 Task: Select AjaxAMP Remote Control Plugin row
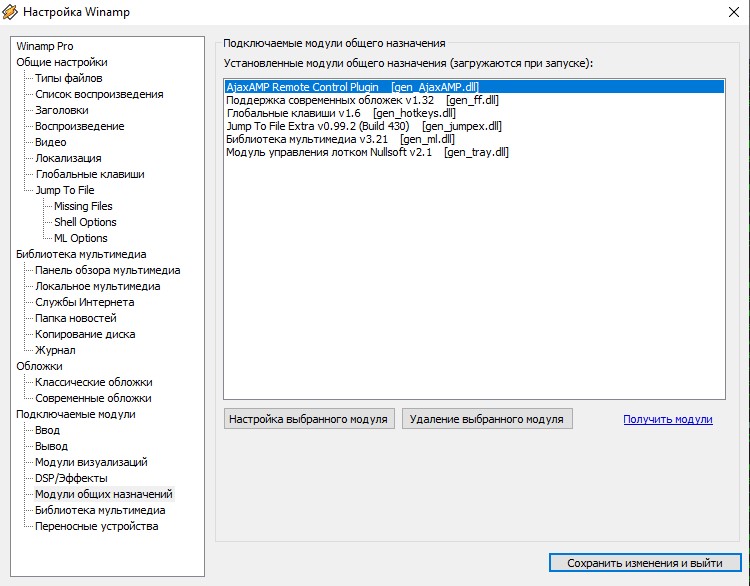tap(474, 87)
